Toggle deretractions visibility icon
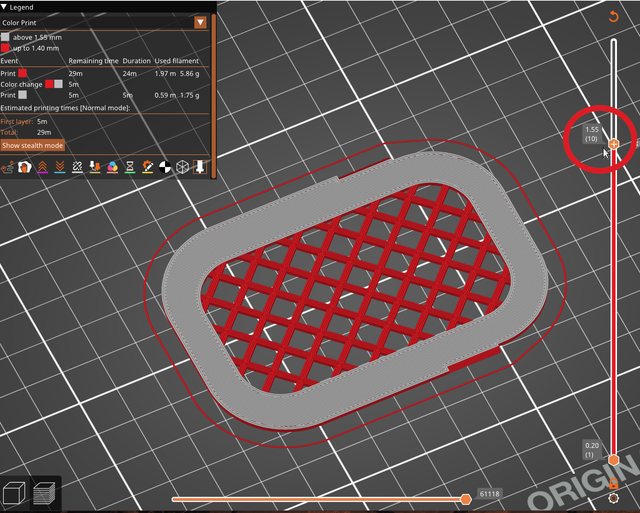Image resolution: width=640 pixels, height=513 pixels. tap(60, 167)
